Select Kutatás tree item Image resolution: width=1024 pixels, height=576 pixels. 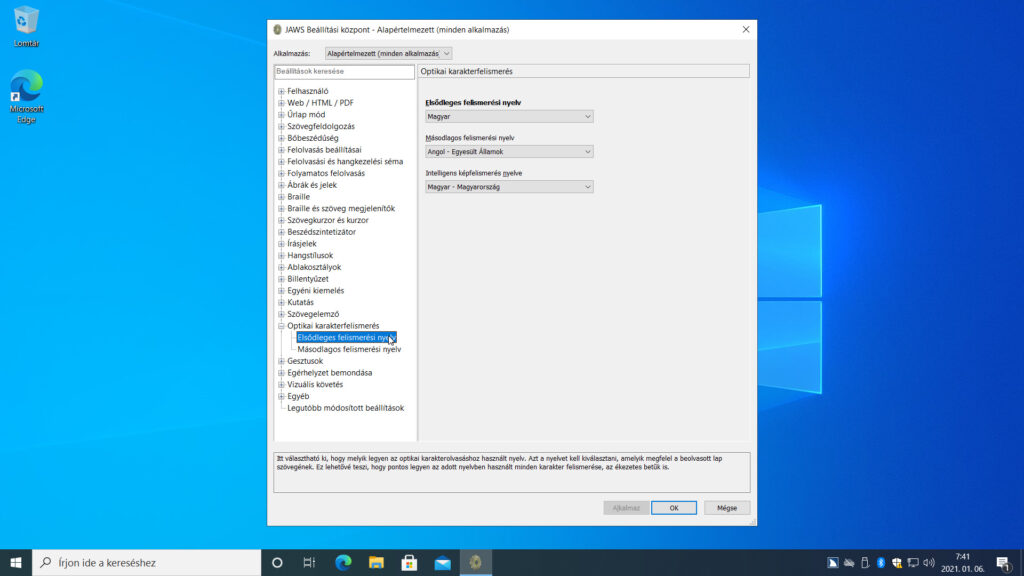300,302
